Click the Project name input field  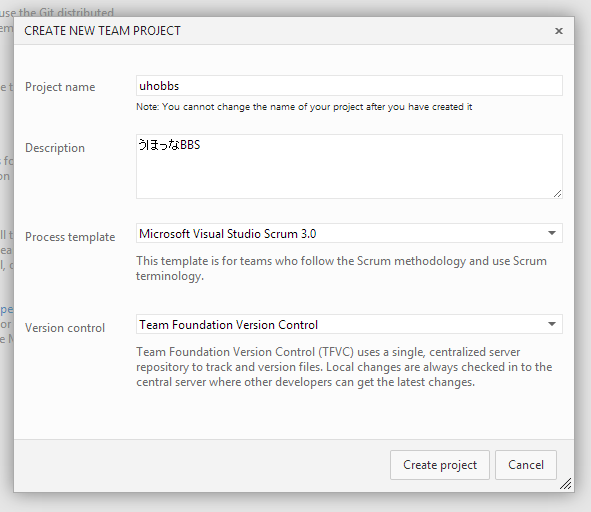[x=349, y=86]
